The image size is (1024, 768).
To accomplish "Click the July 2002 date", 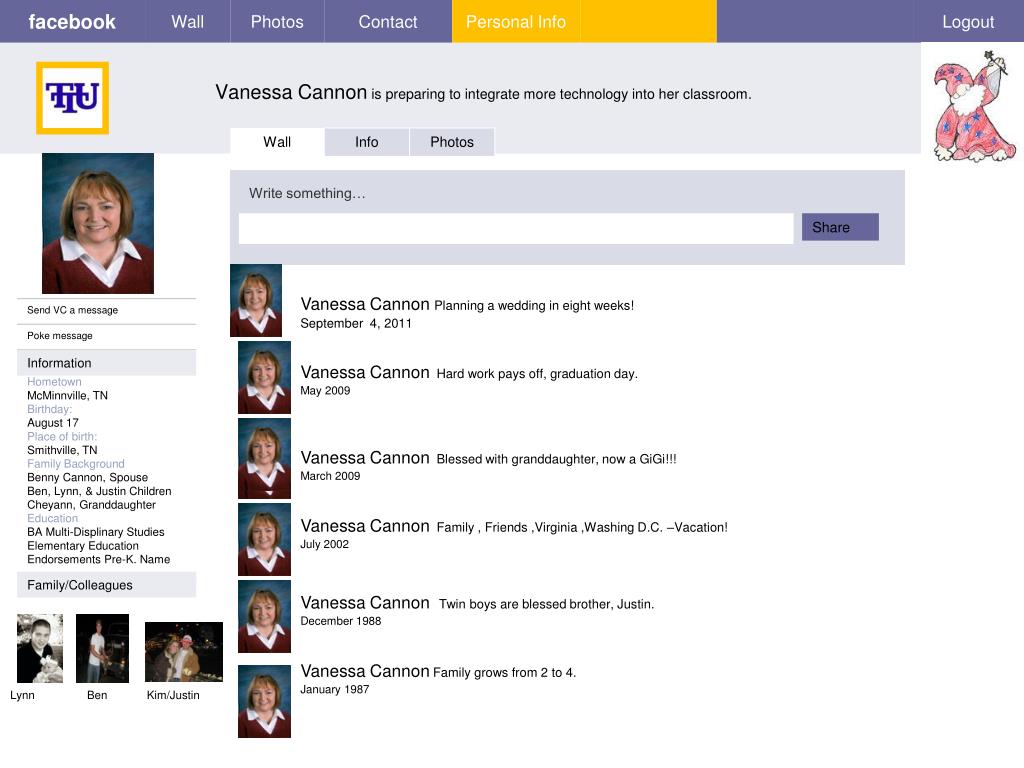I will tap(325, 544).
